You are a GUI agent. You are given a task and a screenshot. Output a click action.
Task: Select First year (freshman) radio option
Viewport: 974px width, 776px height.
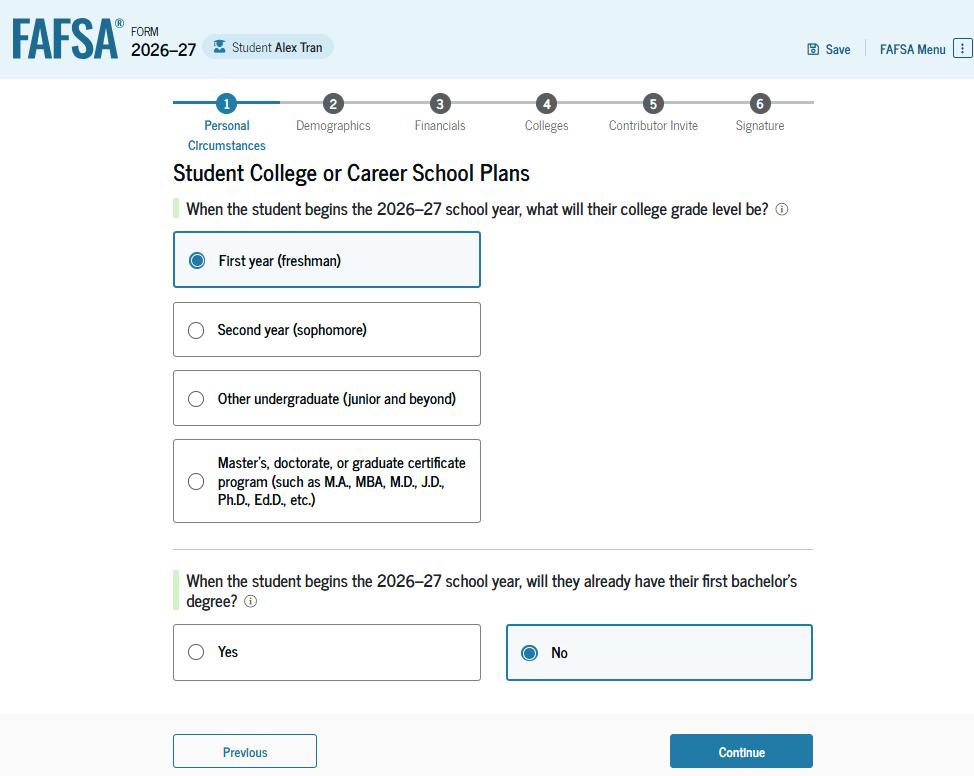[197, 261]
